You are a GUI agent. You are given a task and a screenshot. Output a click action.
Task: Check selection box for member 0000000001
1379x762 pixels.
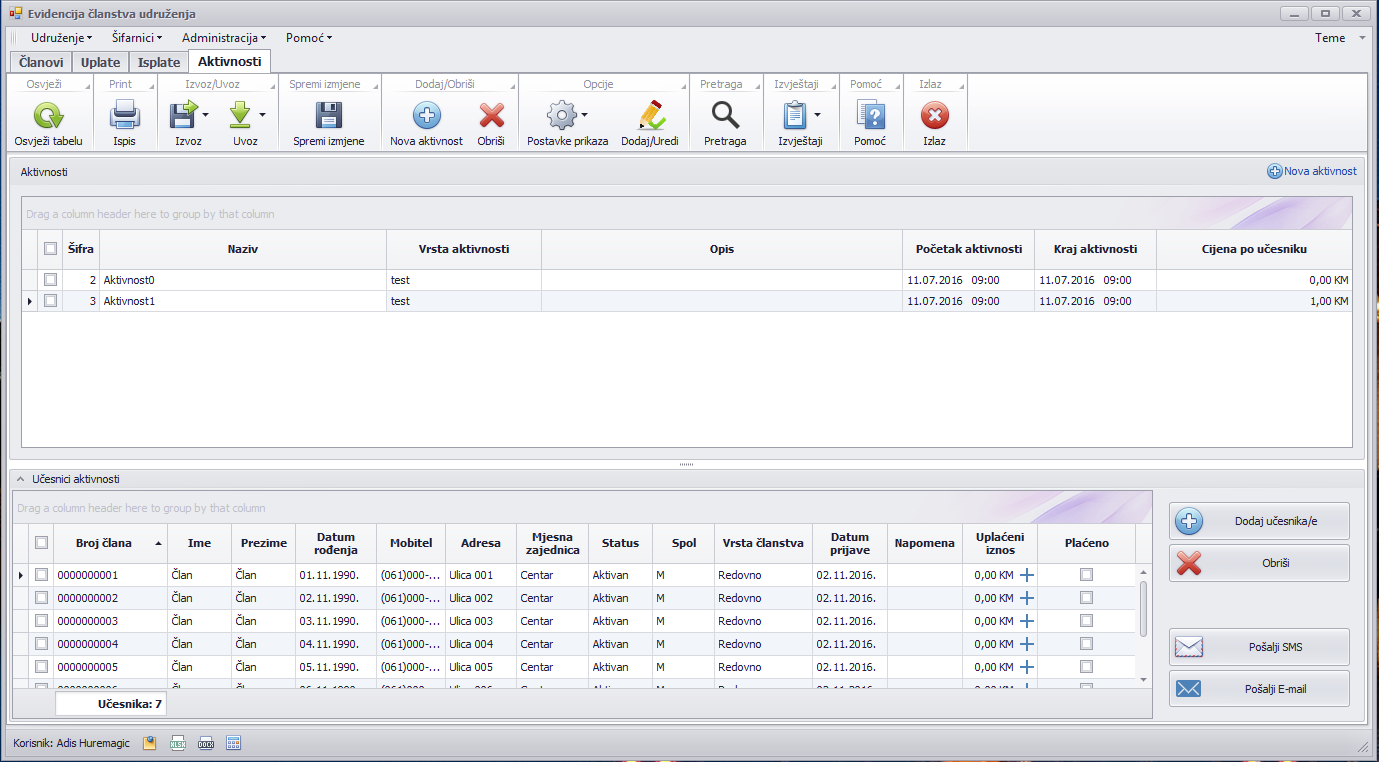(x=41, y=575)
